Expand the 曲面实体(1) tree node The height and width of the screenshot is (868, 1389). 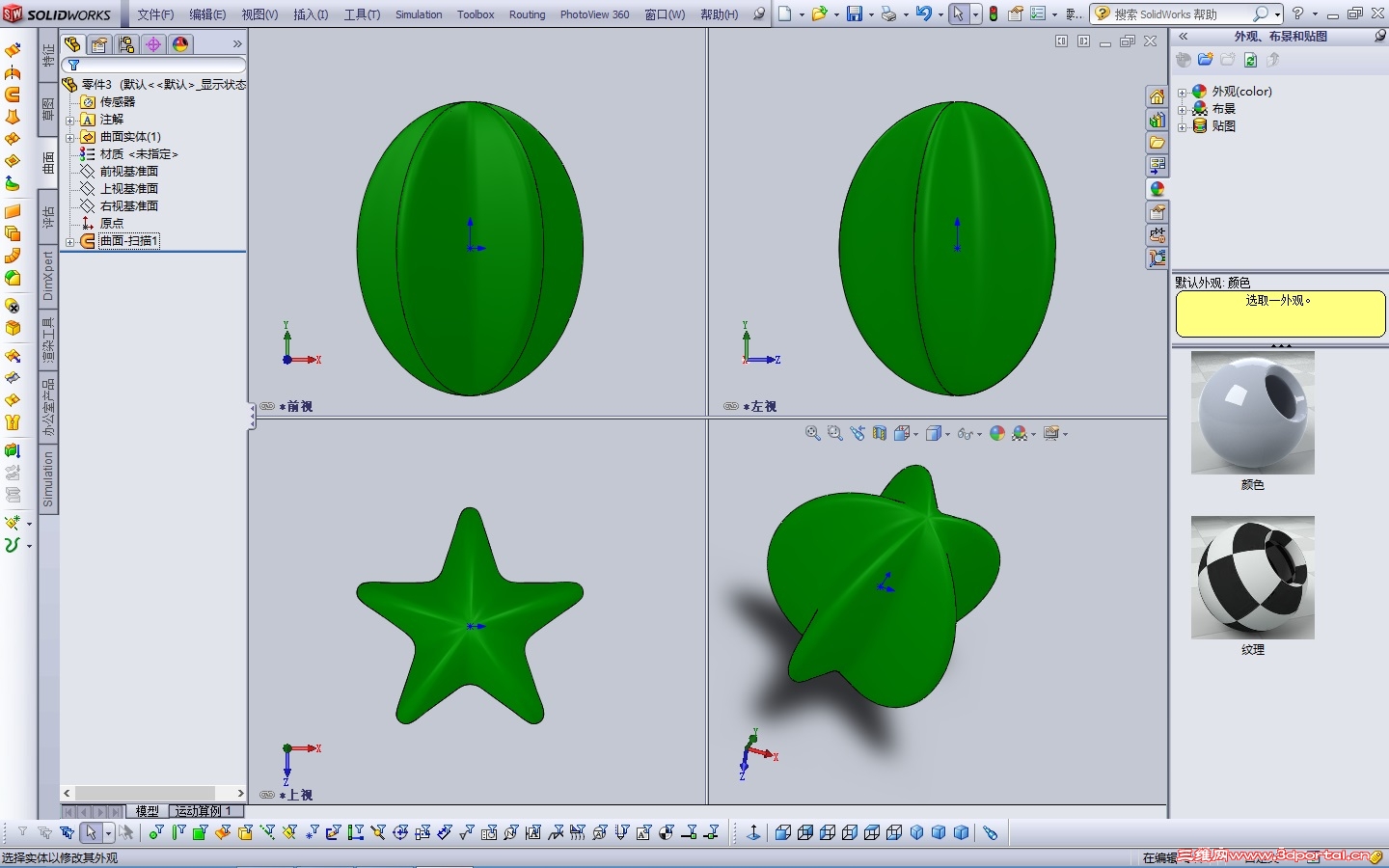click(x=69, y=137)
